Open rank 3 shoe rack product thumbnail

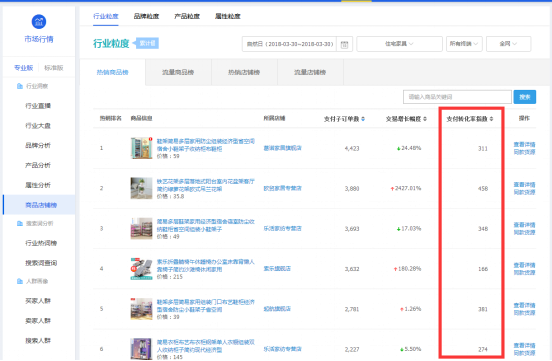coord(141,229)
